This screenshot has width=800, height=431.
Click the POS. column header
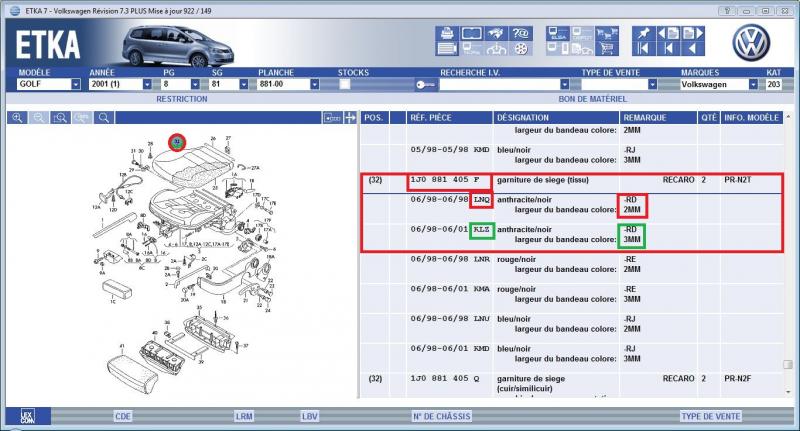pyautogui.click(x=374, y=118)
